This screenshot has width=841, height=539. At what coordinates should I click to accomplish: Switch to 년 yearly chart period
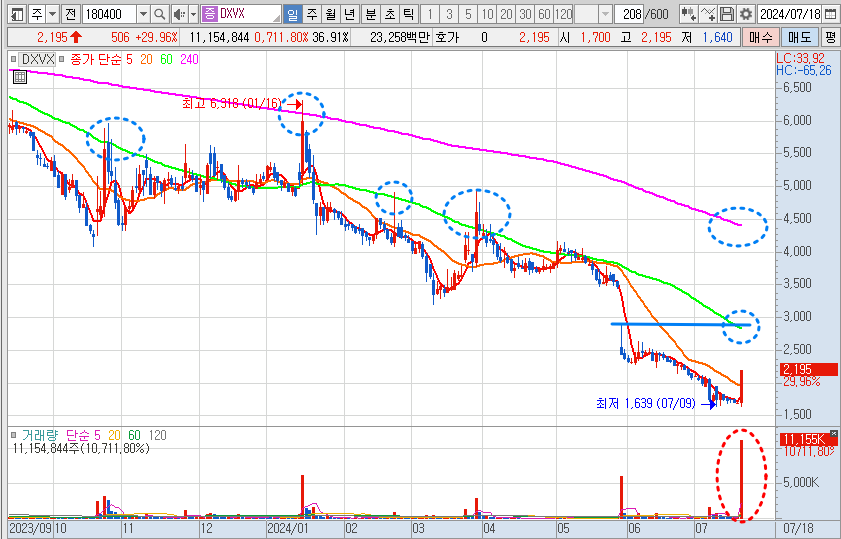pyautogui.click(x=350, y=14)
